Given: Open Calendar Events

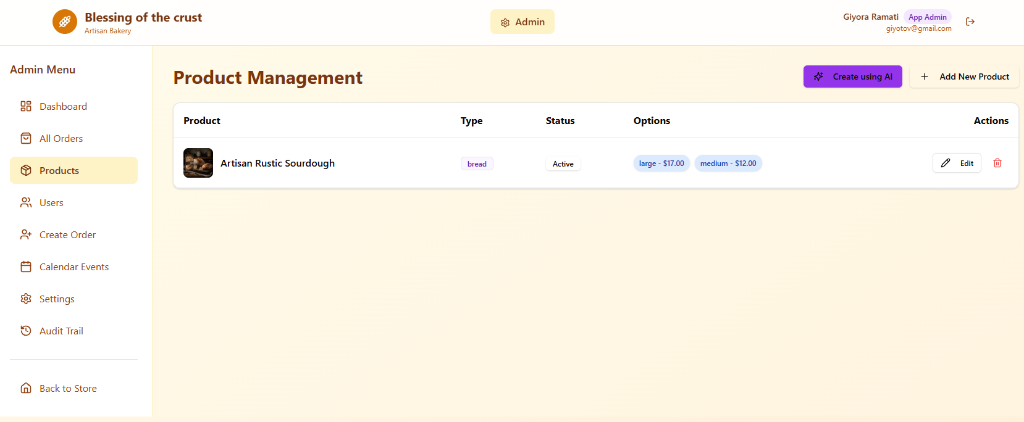Looking at the screenshot, I should point(74,267).
